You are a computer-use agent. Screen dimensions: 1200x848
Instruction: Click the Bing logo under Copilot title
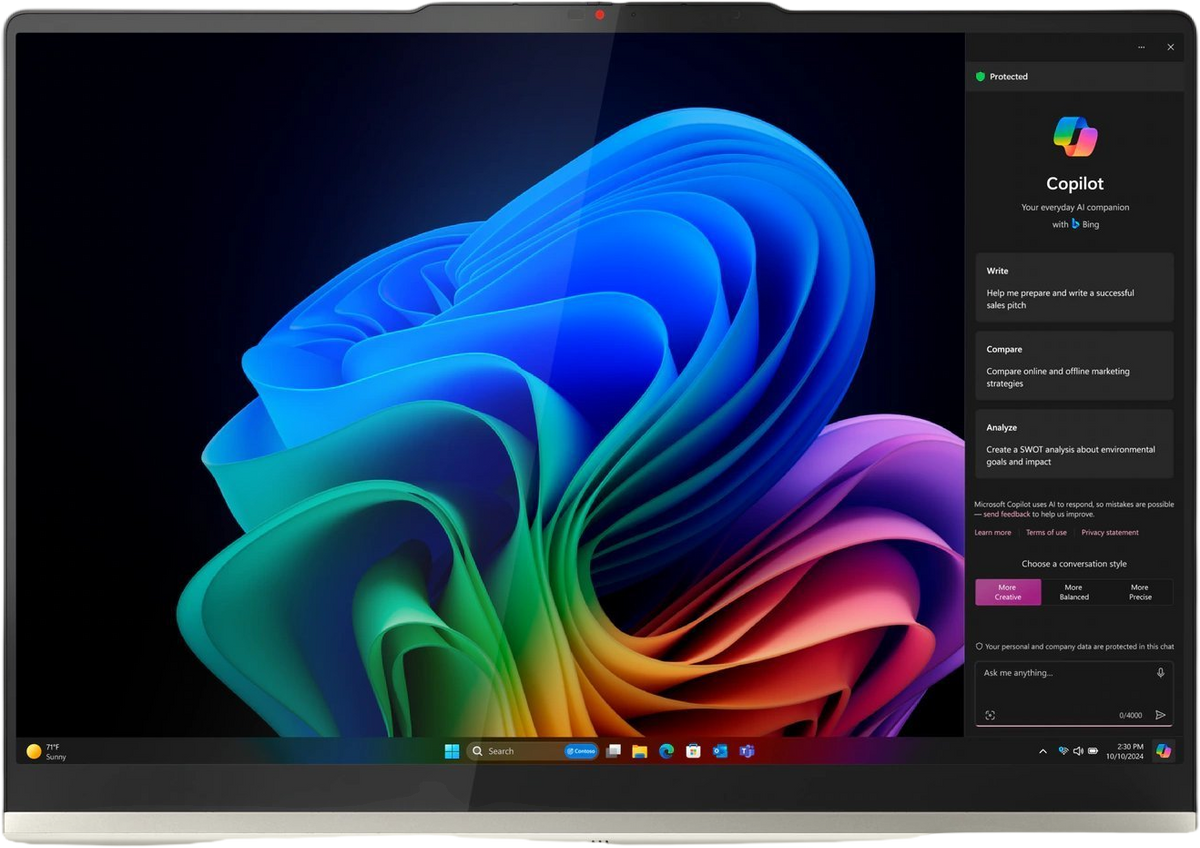[1076, 224]
